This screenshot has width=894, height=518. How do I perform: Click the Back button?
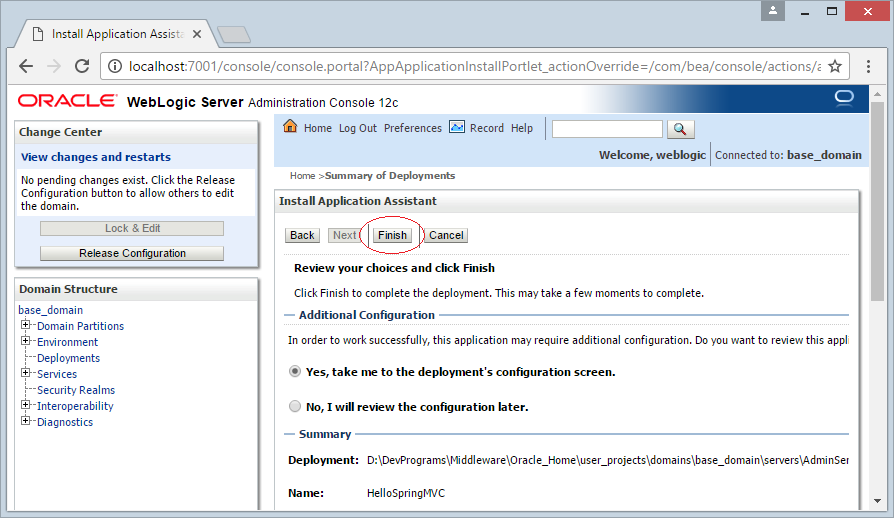(302, 235)
